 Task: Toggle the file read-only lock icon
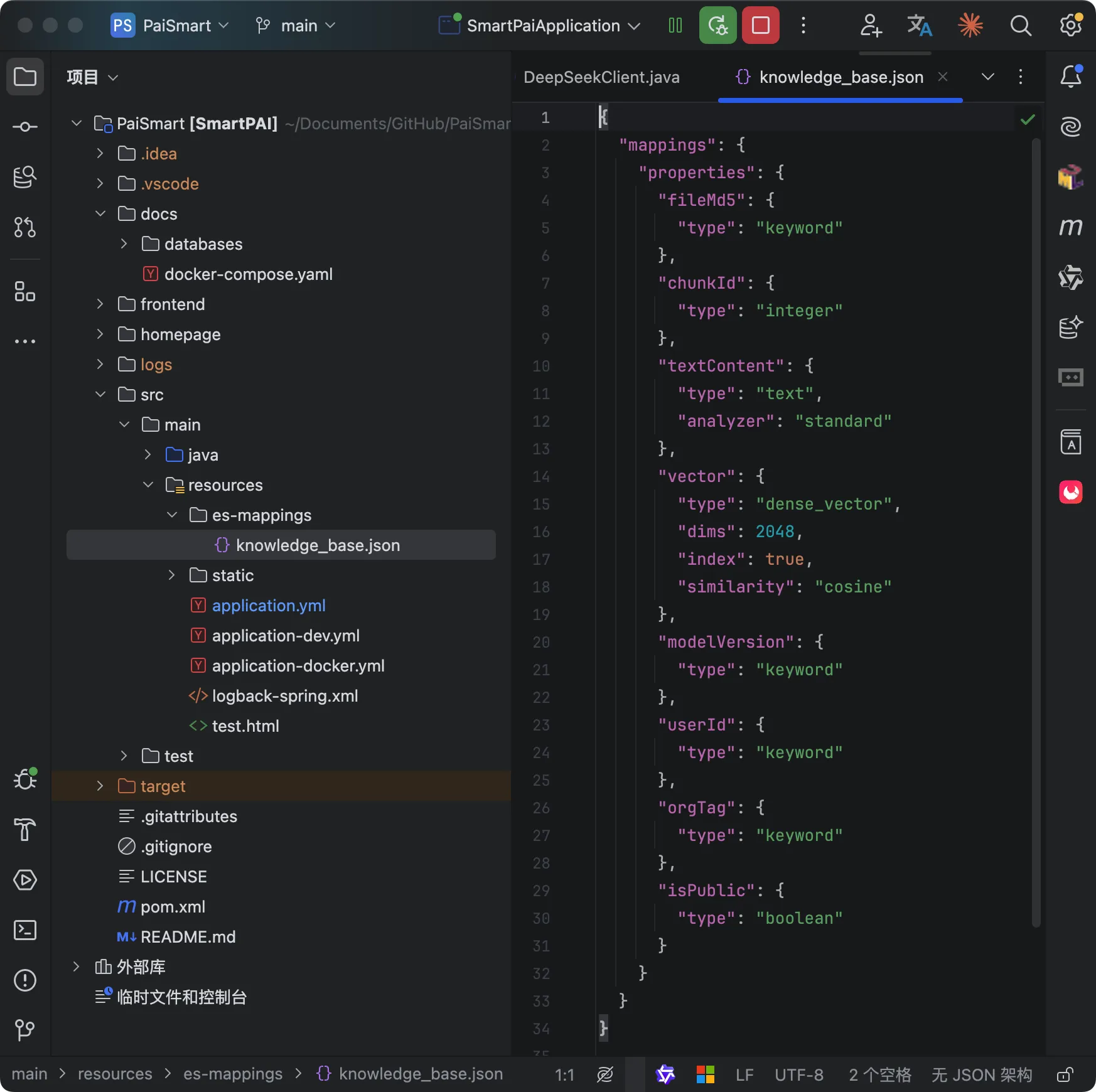1065,1074
